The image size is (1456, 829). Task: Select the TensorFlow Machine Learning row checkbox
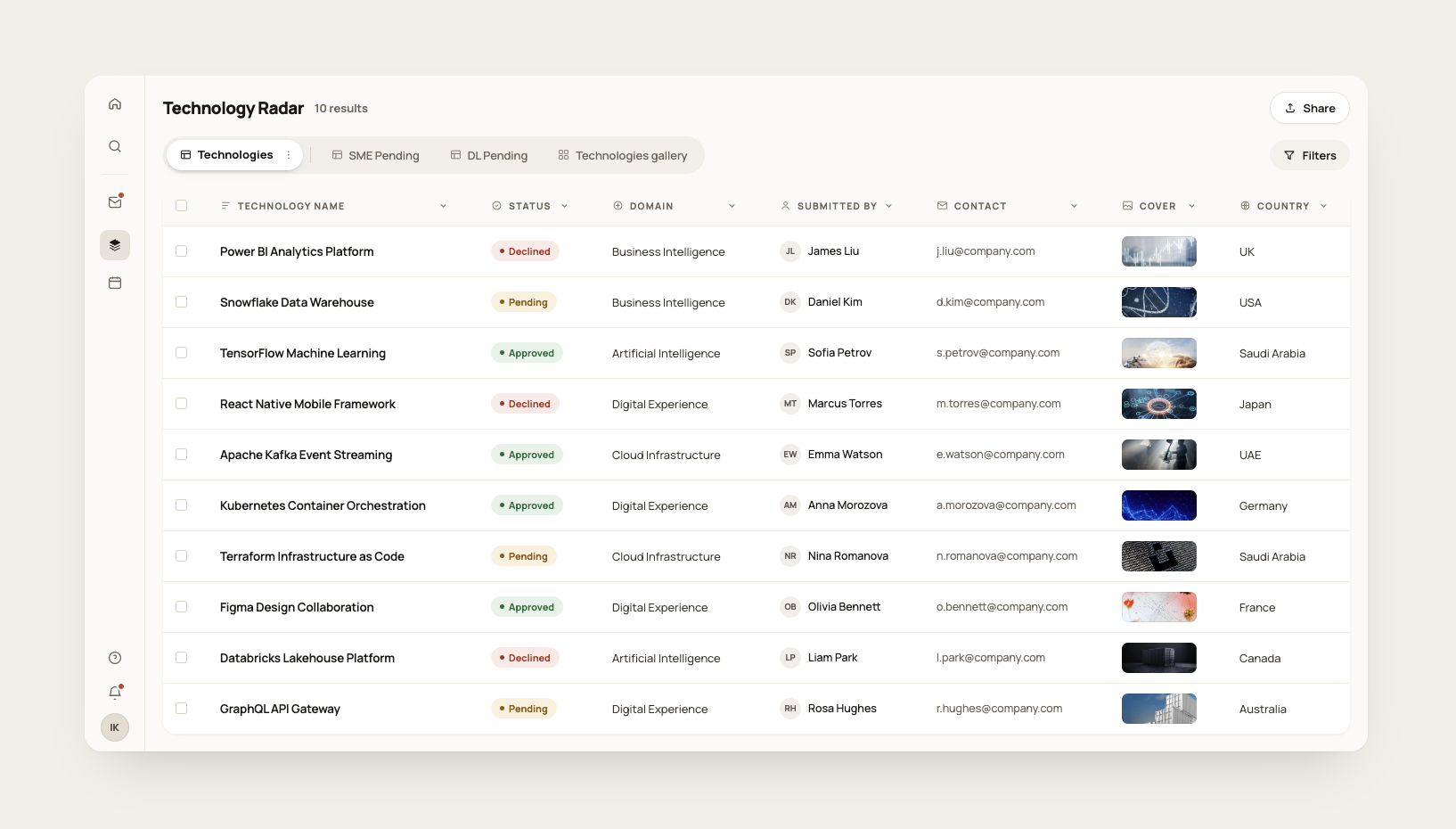182,353
